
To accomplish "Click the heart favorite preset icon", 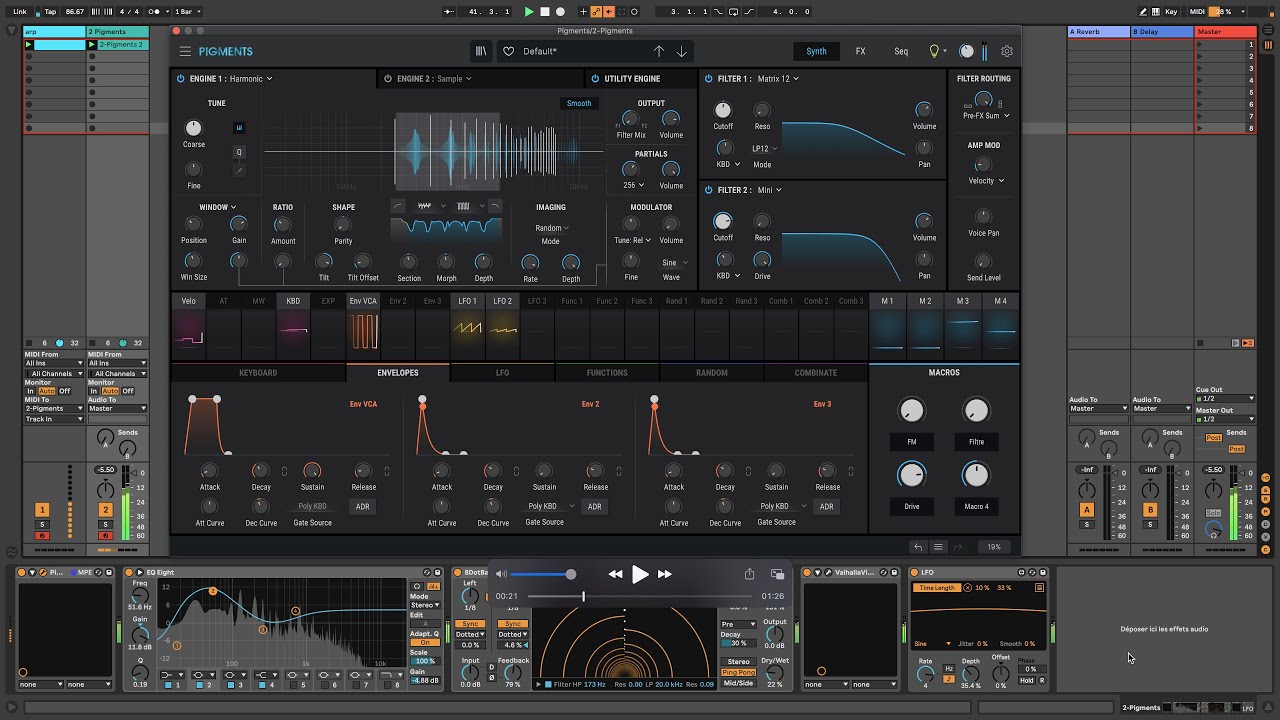I will tap(508, 51).
